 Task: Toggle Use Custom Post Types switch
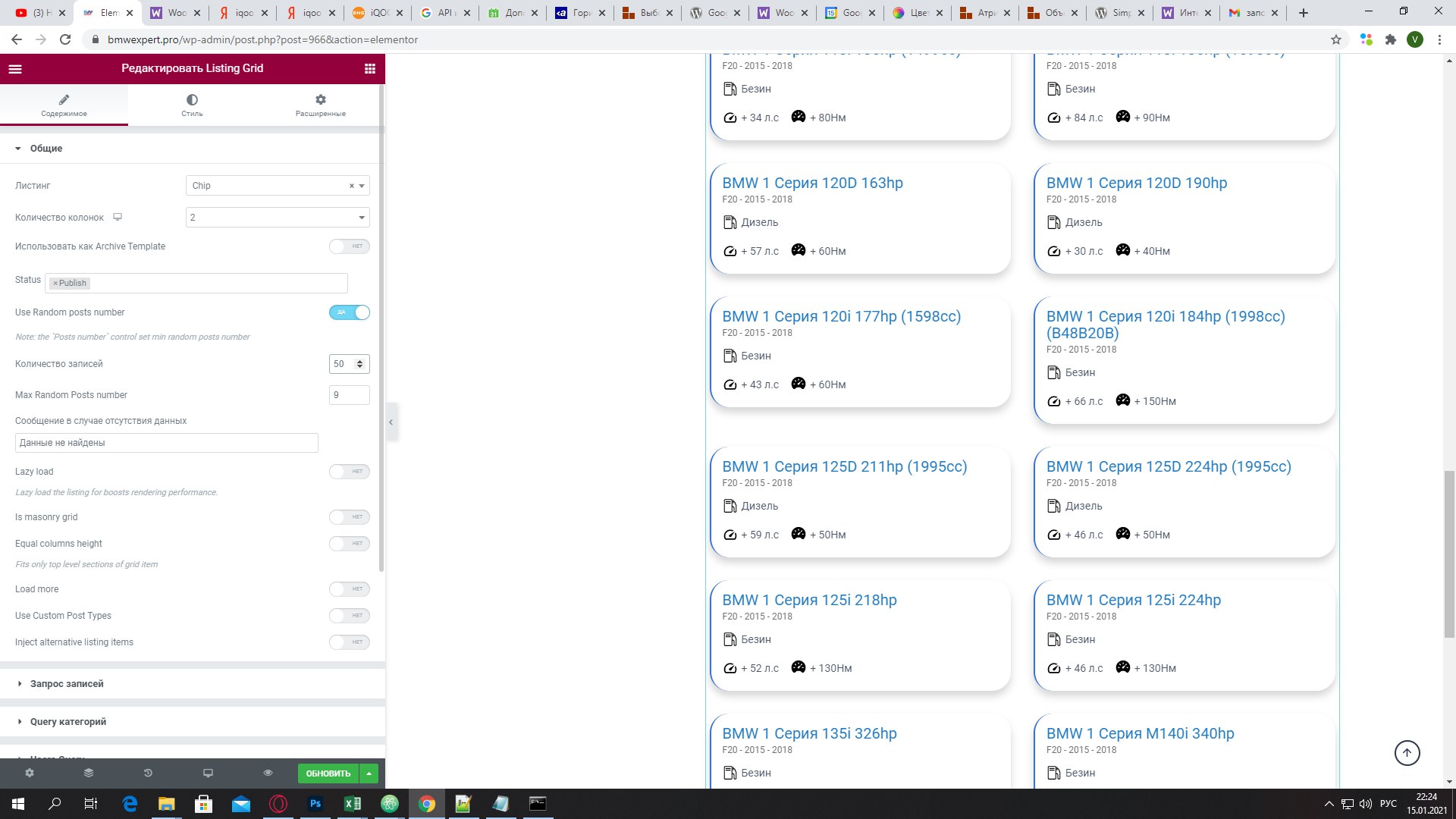point(350,616)
